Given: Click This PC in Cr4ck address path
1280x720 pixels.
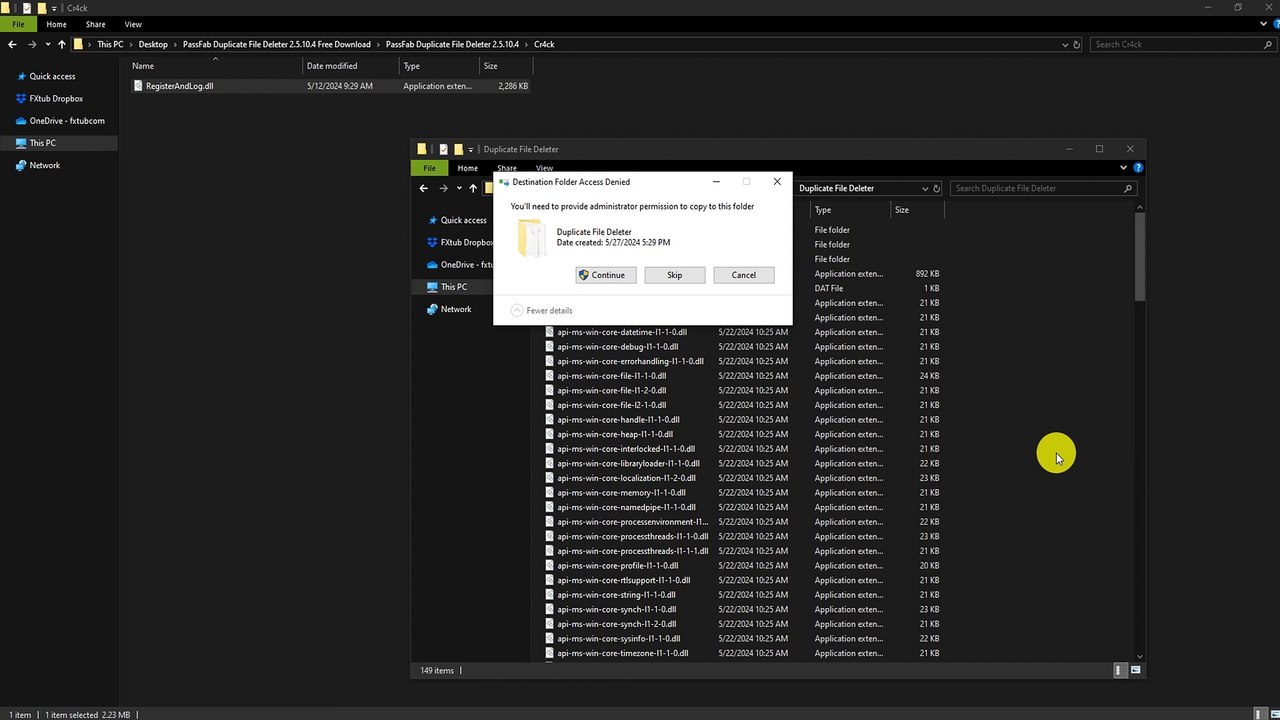Looking at the screenshot, I should pos(110,44).
